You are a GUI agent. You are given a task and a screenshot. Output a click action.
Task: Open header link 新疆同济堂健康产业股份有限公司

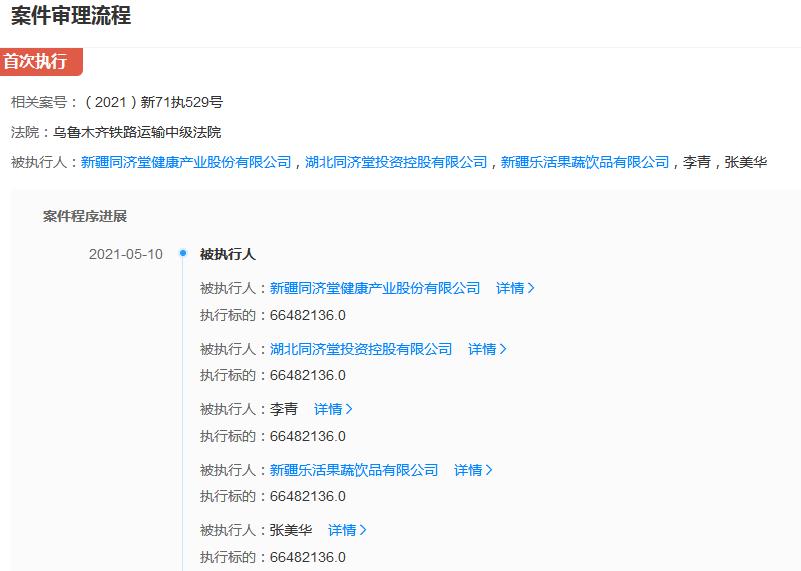click(x=186, y=162)
